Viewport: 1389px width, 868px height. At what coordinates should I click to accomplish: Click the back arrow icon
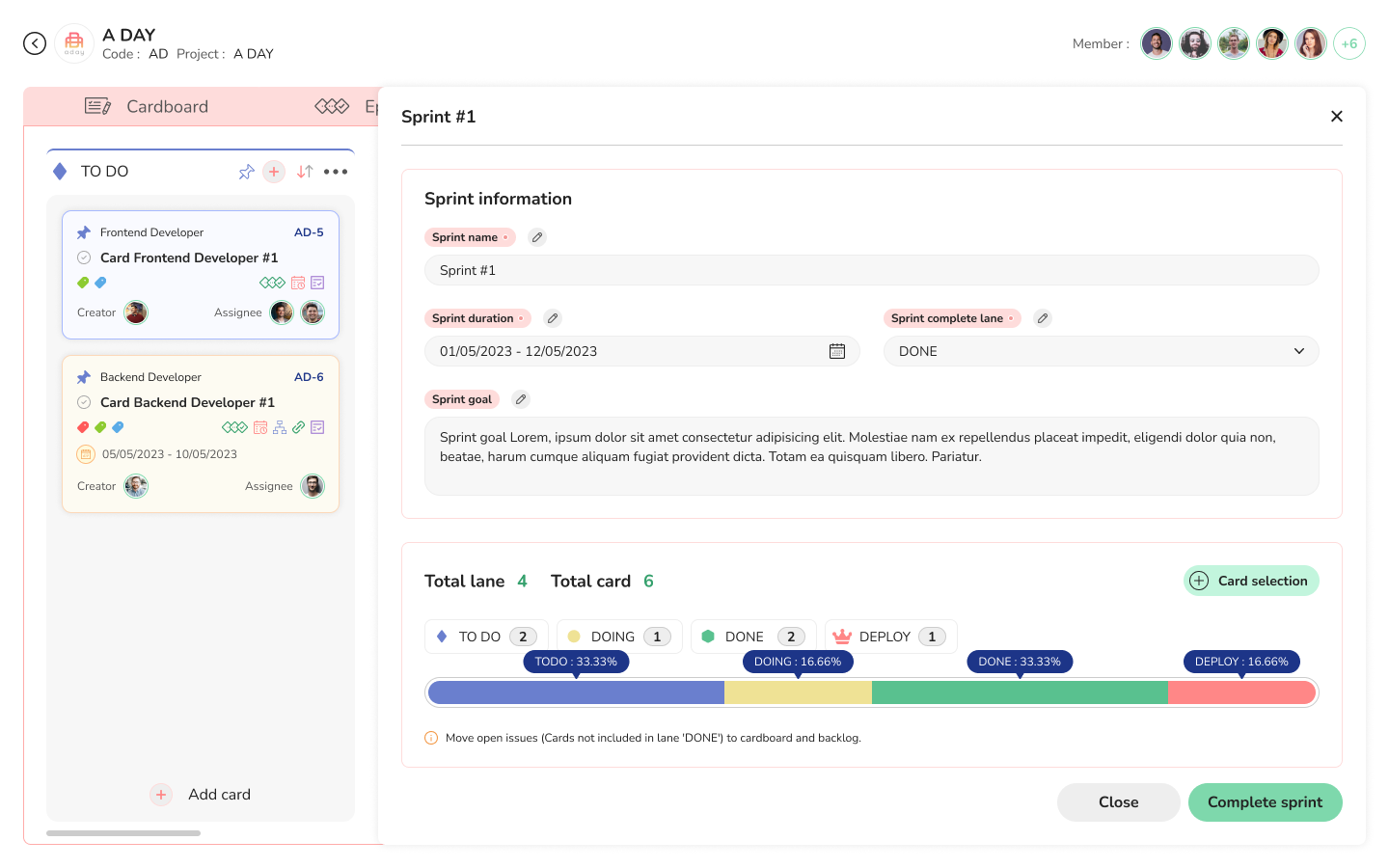click(35, 43)
